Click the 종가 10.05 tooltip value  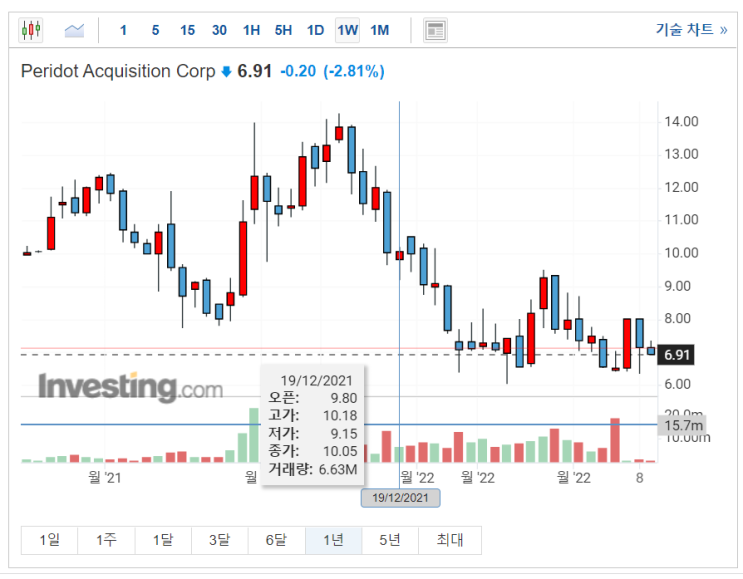click(x=340, y=451)
